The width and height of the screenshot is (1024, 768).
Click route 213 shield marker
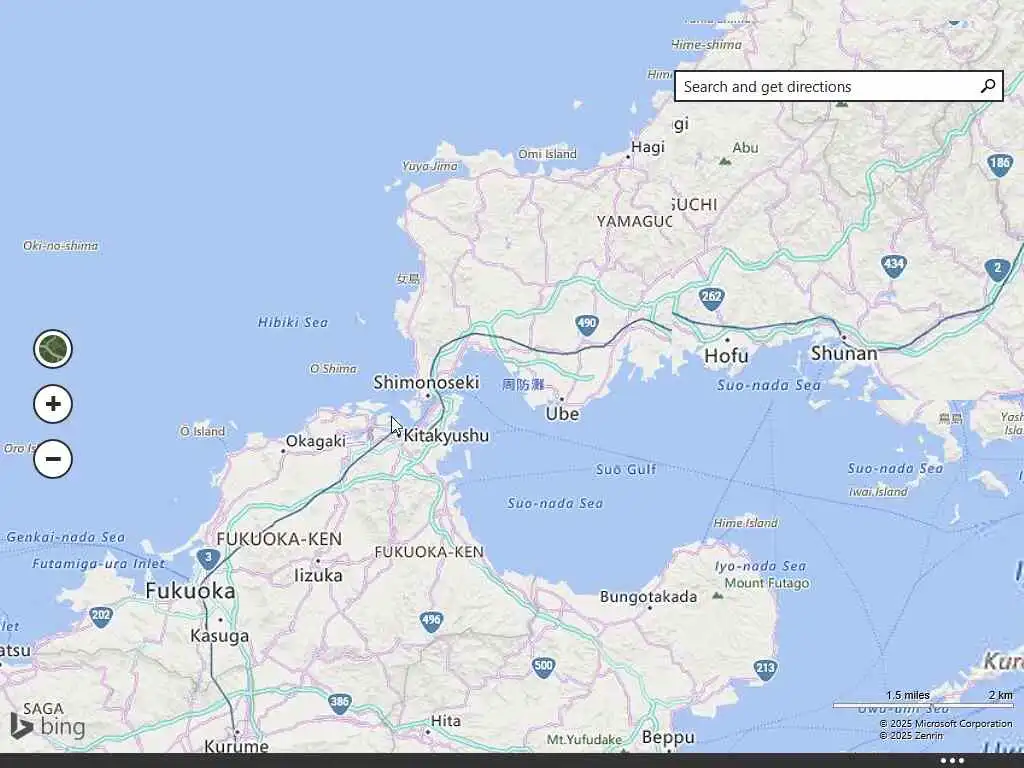point(765,669)
